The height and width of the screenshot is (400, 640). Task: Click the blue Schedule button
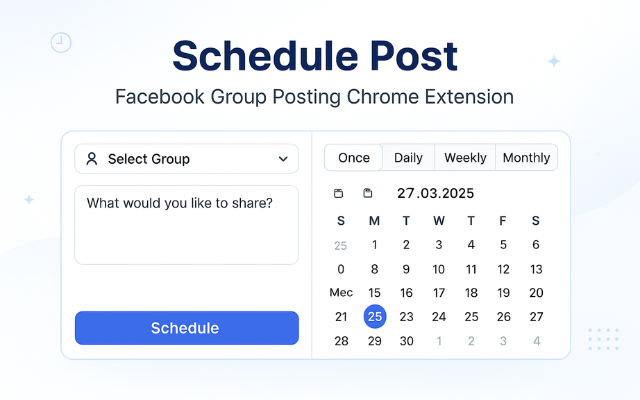tap(187, 328)
